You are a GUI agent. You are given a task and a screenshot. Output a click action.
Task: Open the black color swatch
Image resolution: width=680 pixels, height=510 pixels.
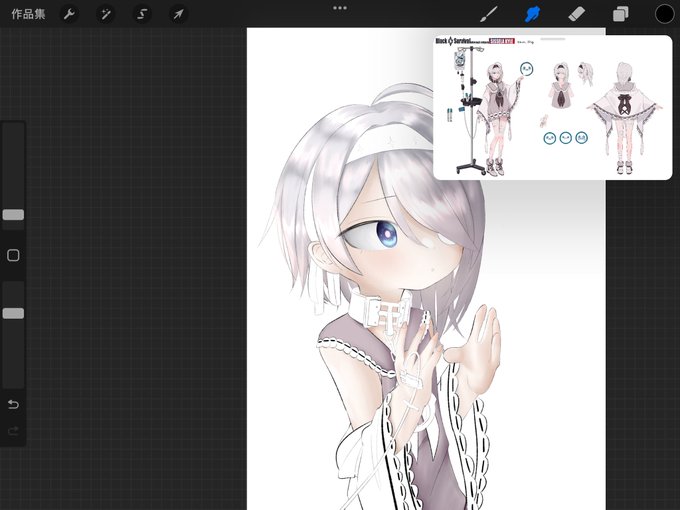point(664,14)
